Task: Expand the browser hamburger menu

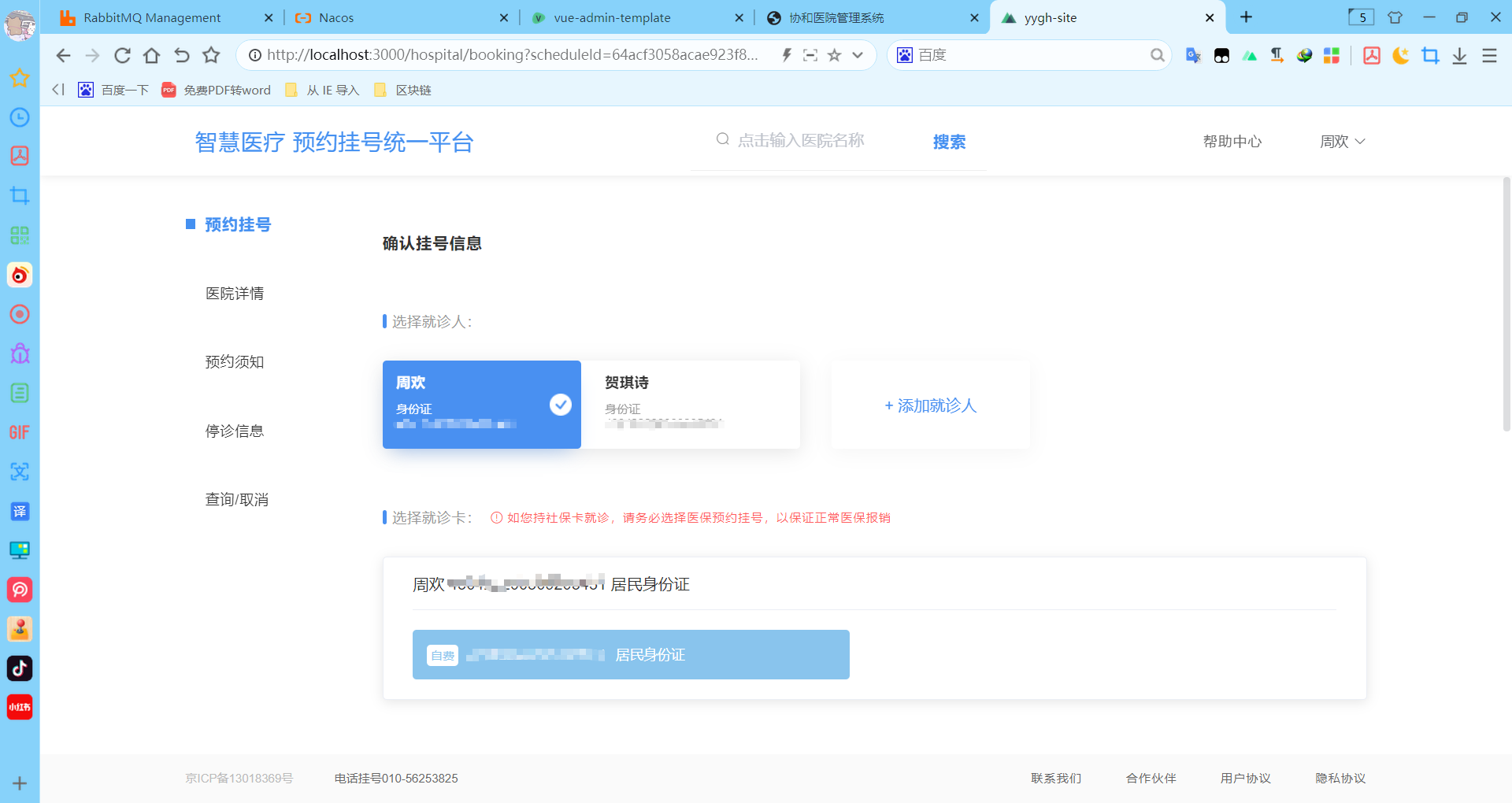Action: [1488, 55]
